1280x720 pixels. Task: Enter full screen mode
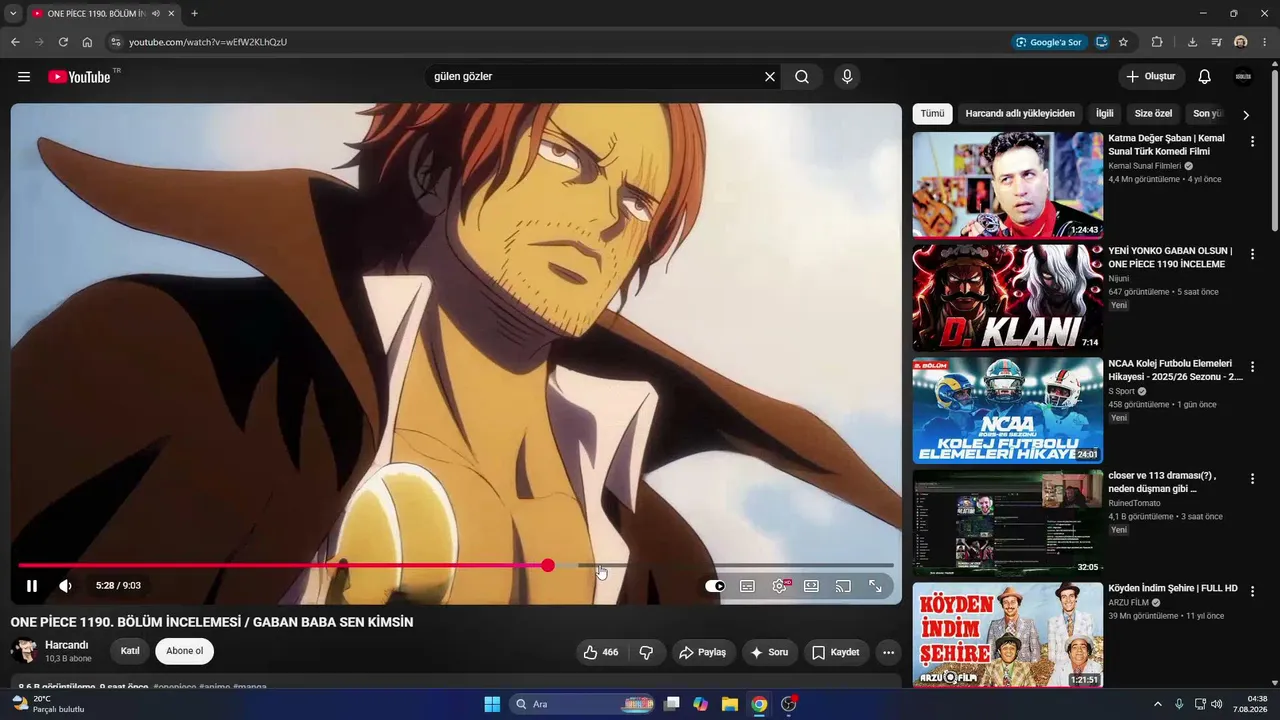[x=875, y=586]
